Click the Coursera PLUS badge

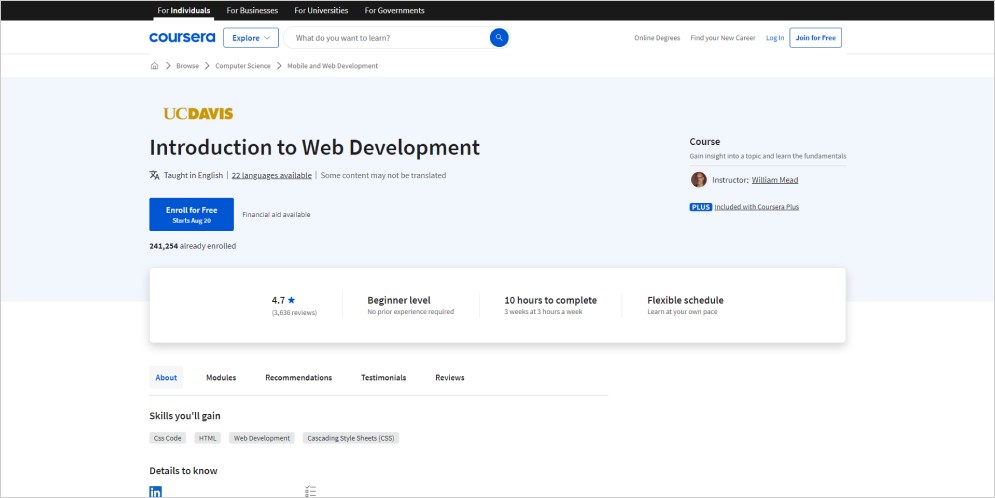[x=701, y=207]
